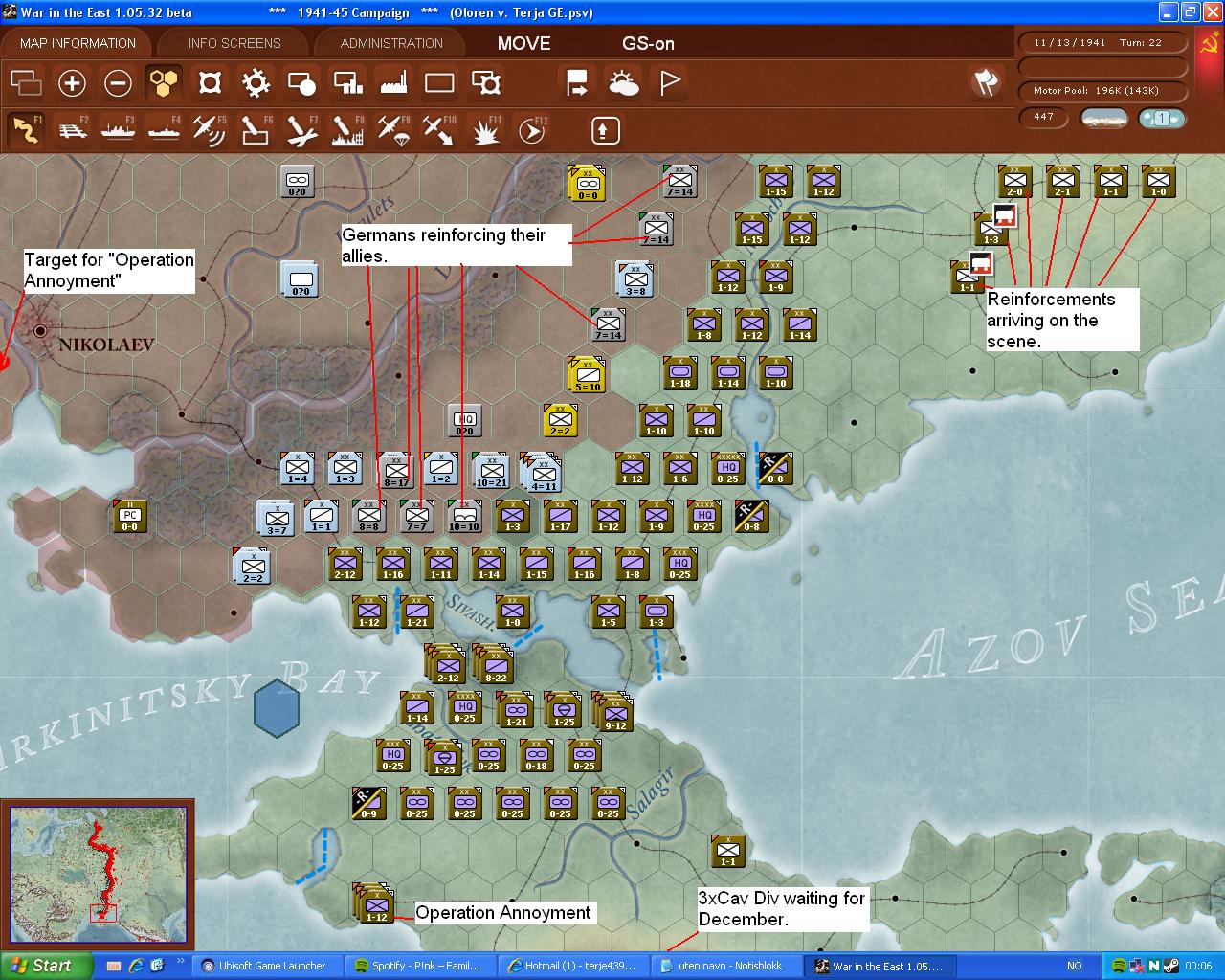Viewport: 1225px width, 980px height.
Task: Click the gear-shaped toolbar icon
Action: [x=256, y=83]
